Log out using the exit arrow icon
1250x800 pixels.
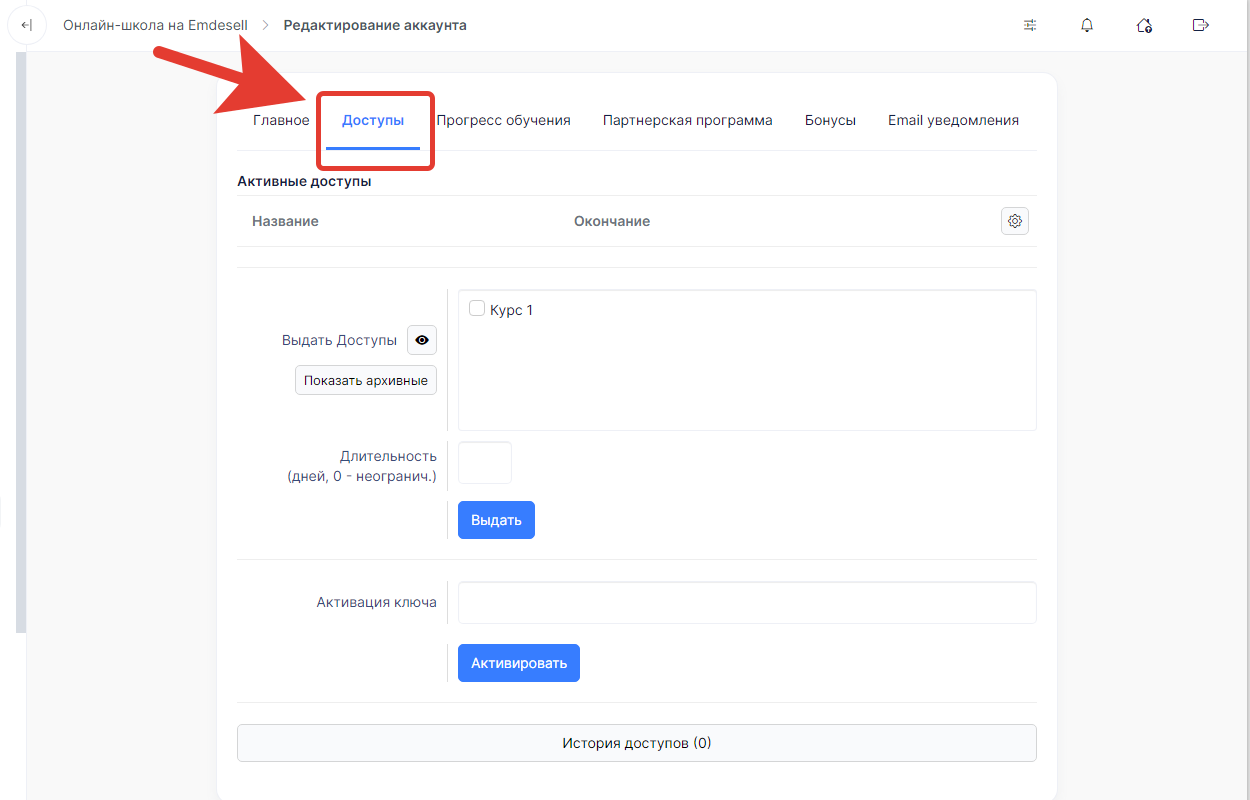click(x=1201, y=25)
